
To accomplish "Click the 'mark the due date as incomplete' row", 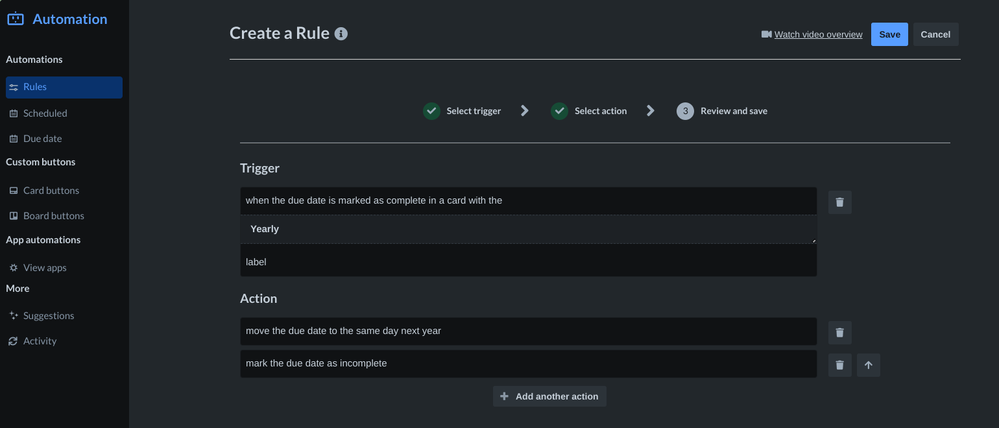I will (528, 364).
